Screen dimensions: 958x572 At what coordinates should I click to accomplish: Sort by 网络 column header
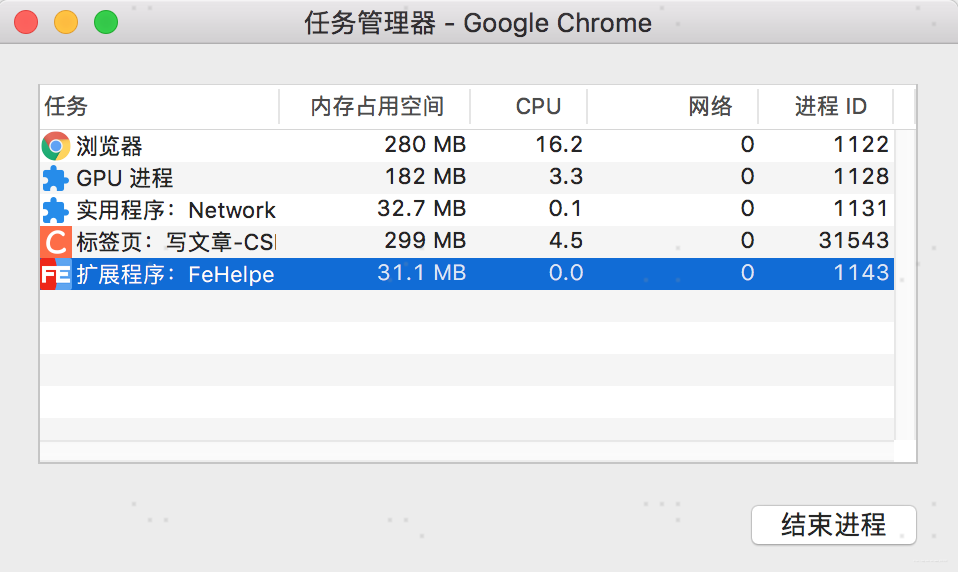point(710,106)
